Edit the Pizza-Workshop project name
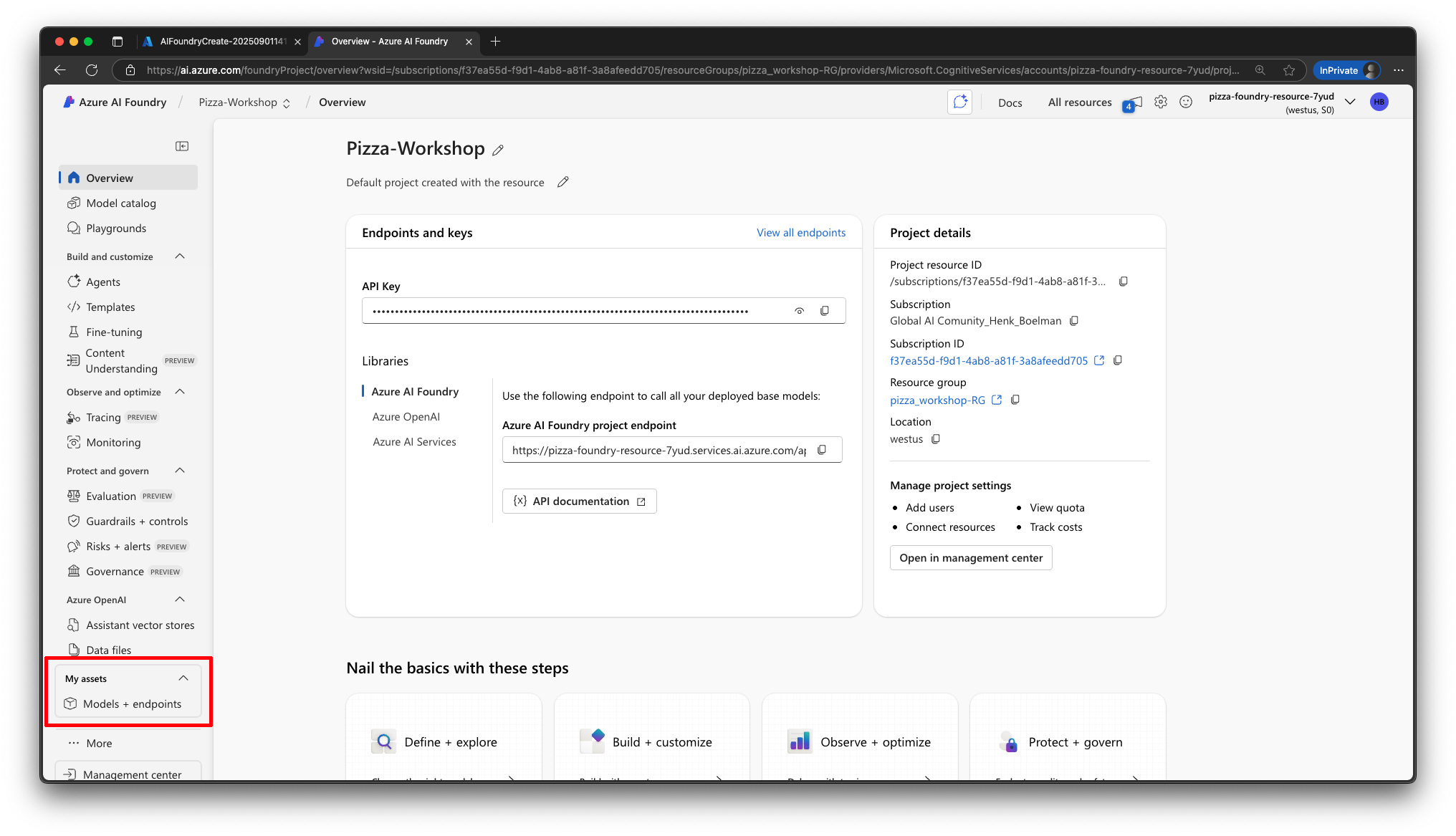 tap(498, 150)
